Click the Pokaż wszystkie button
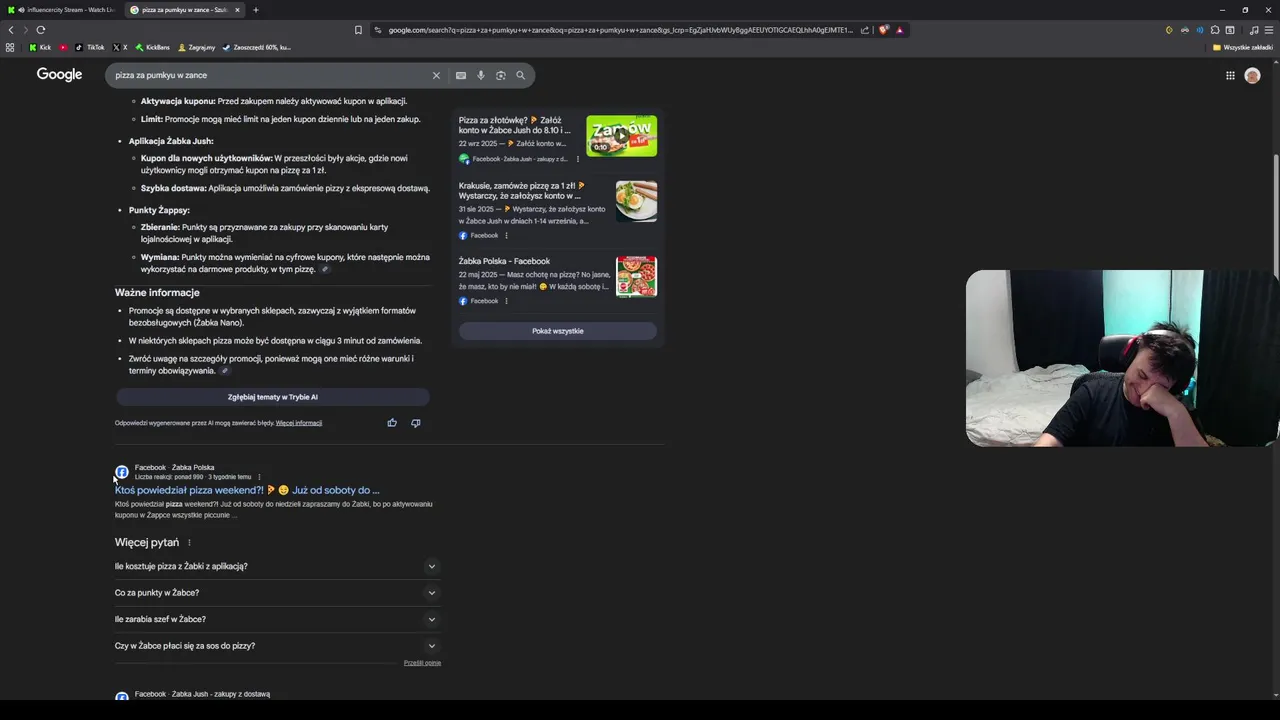This screenshot has height=720, width=1280. click(x=558, y=331)
